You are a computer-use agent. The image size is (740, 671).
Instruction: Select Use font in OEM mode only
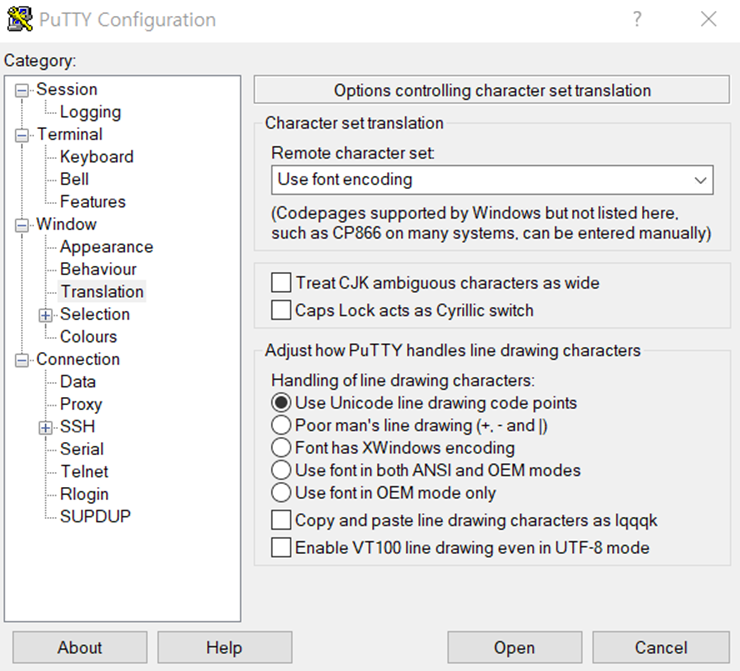tap(281, 493)
